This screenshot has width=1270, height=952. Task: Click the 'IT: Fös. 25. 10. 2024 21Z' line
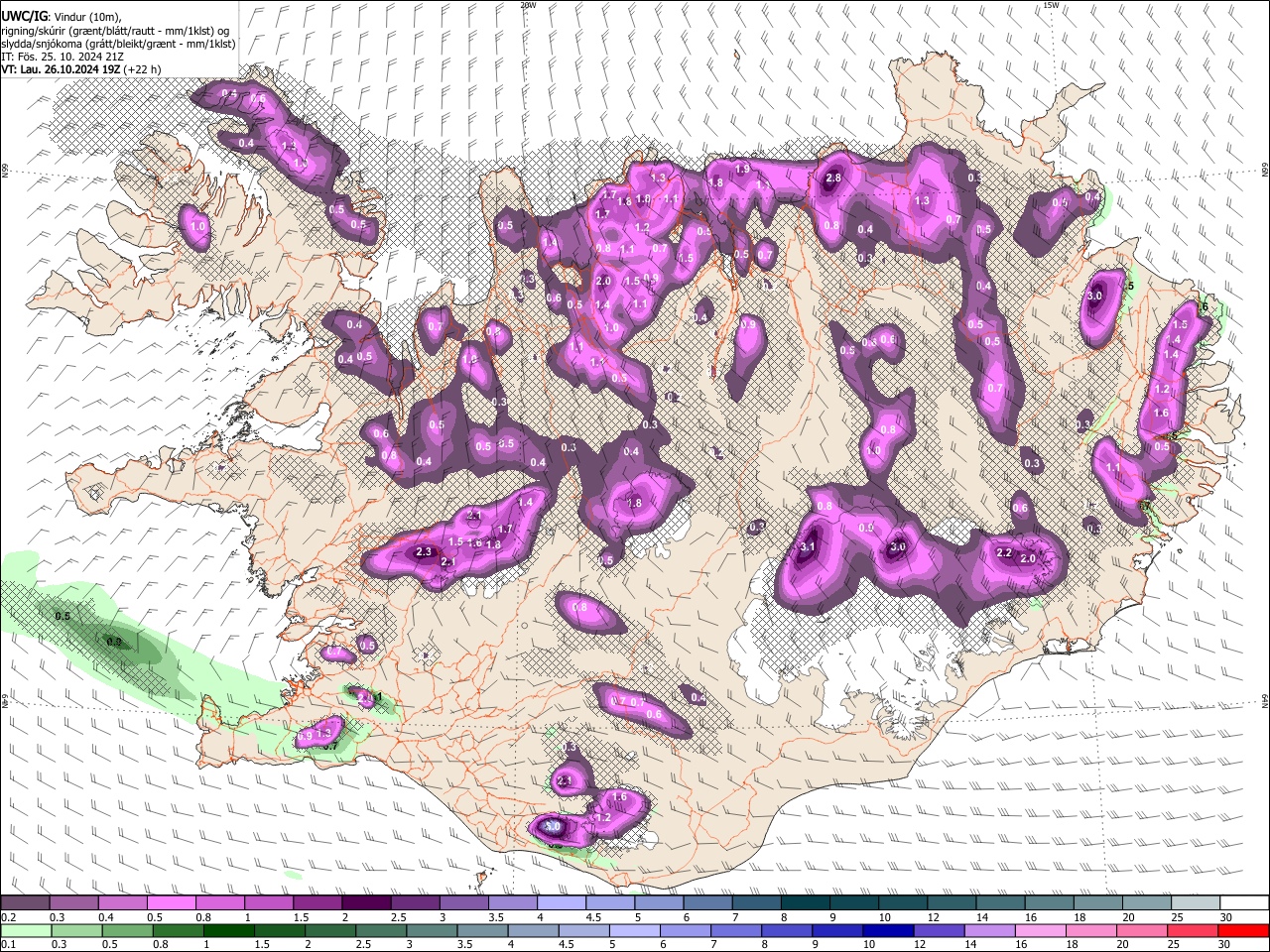[x=63, y=57]
